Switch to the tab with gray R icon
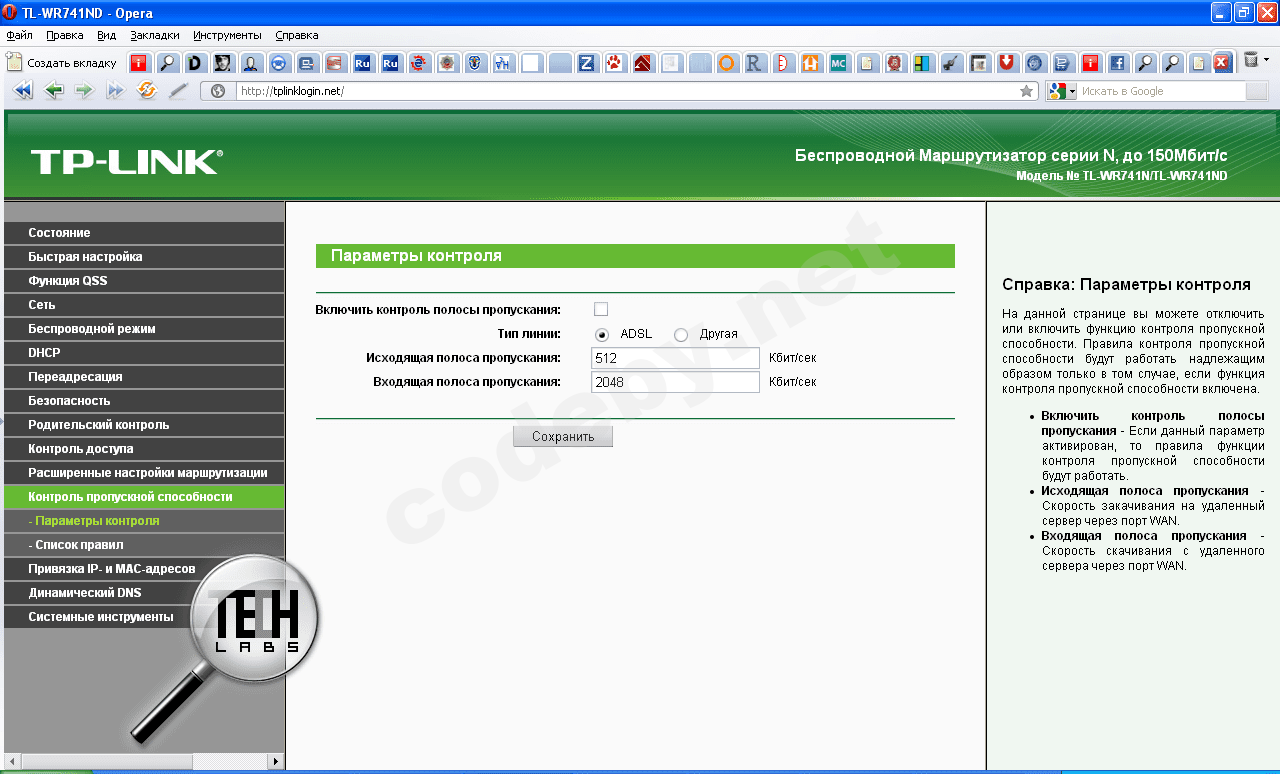This screenshot has height=774, width=1280. pyautogui.click(x=755, y=63)
